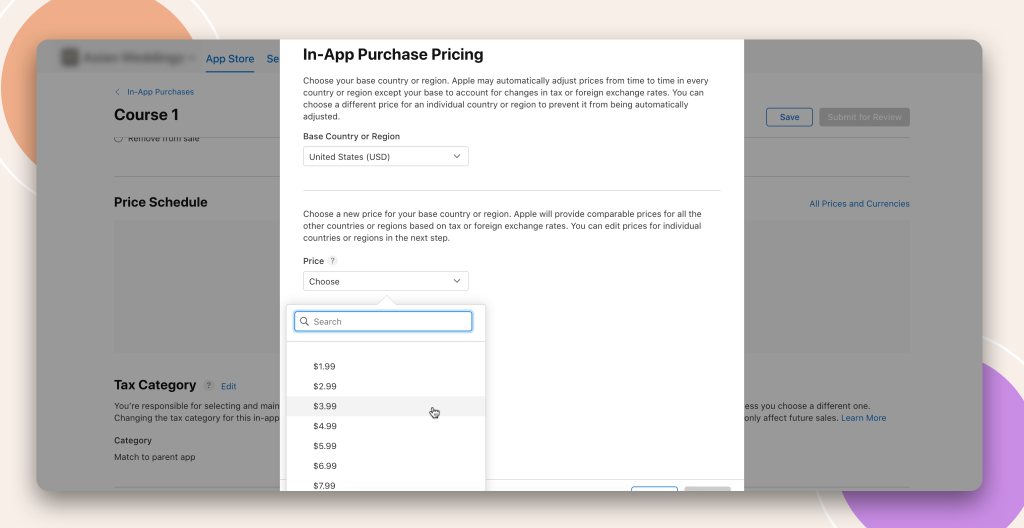The height and width of the screenshot is (528, 1024).
Task: Open the Learn More link
Action: click(x=863, y=418)
